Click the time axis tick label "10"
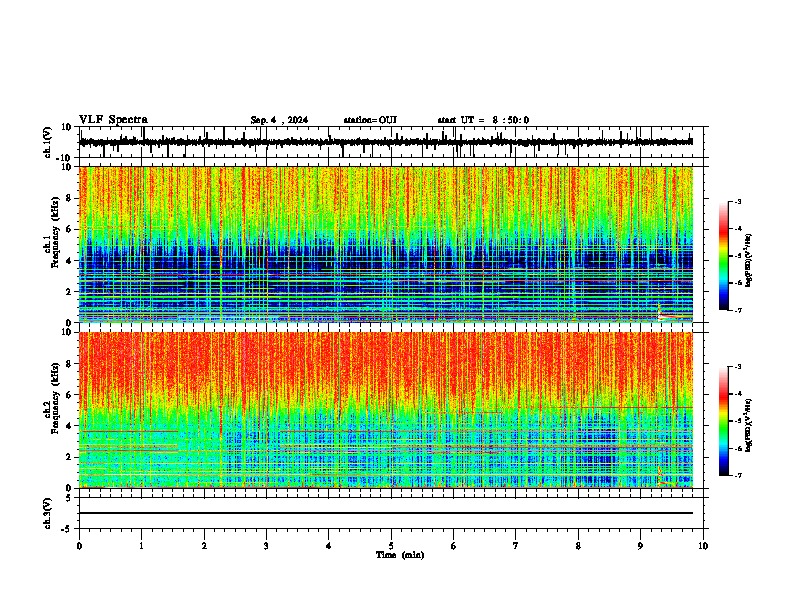This screenshot has width=792, height=612. 703,546
